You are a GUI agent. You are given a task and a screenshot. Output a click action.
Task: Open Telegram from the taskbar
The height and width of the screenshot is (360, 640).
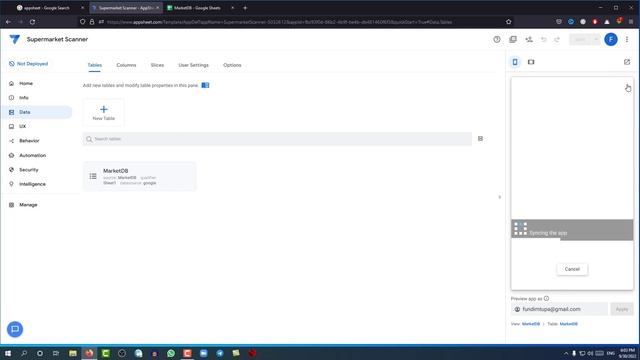click(x=220, y=353)
